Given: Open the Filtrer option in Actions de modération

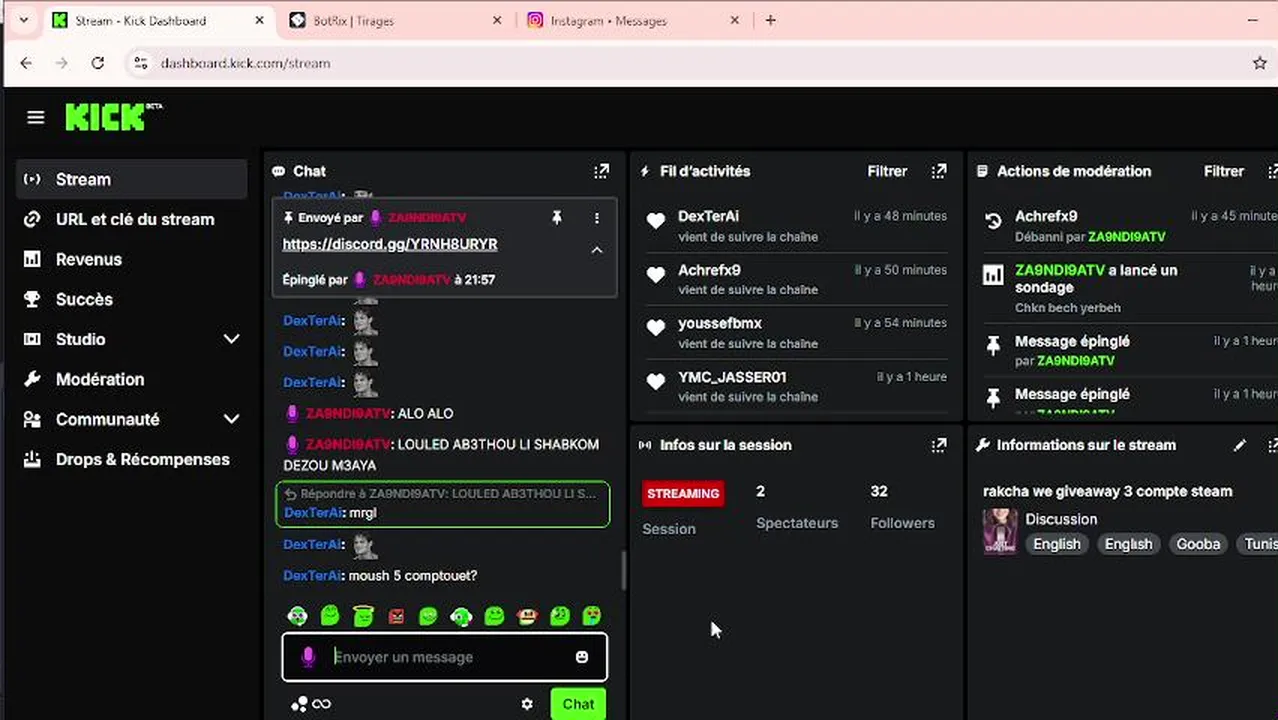Looking at the screenshot, I should pos(1224,171).
